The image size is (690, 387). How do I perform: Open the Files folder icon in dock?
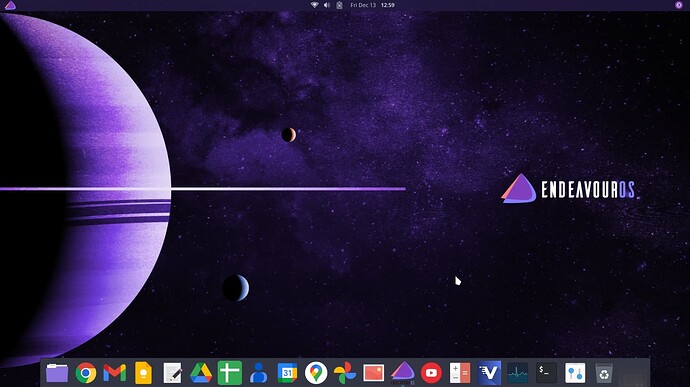point(57,373)
